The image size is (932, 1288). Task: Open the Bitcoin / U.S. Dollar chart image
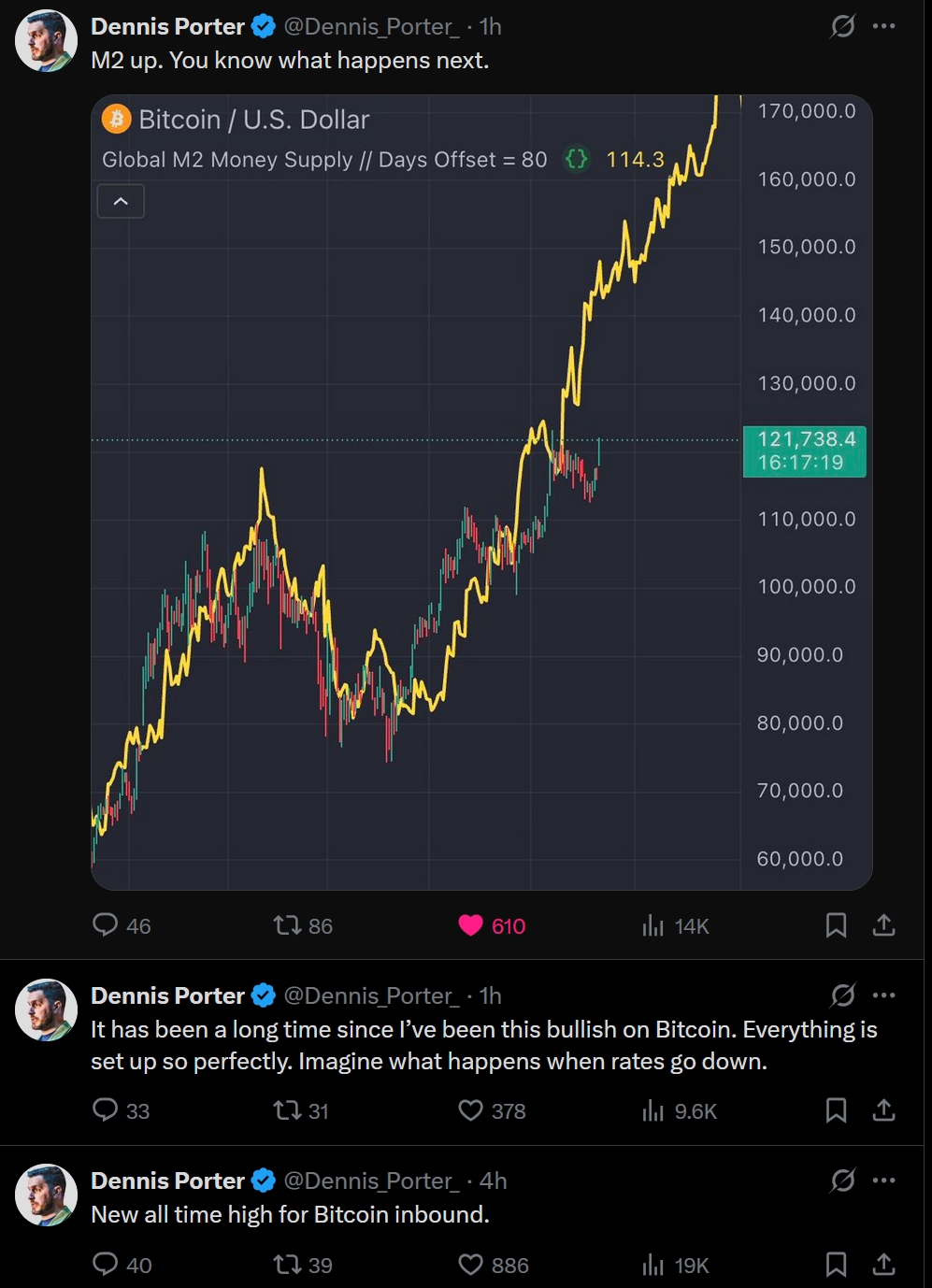coord(421,561)
